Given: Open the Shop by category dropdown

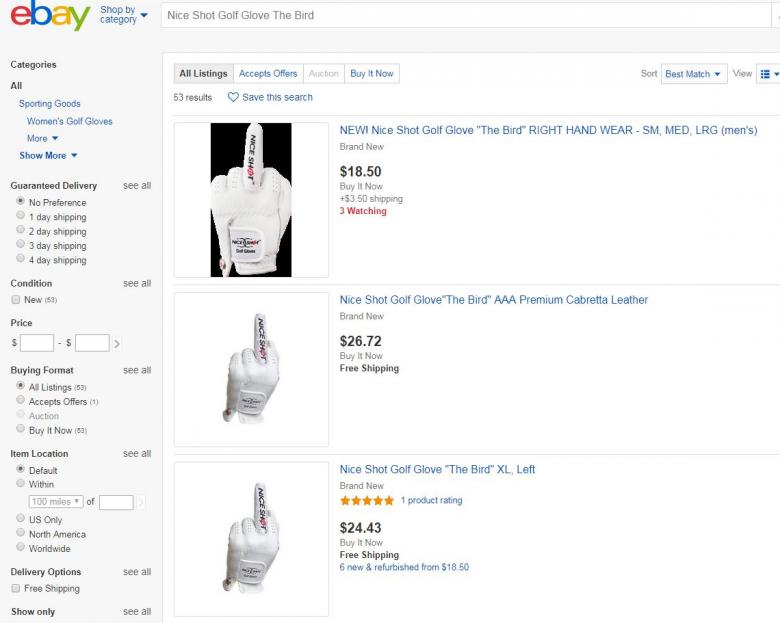Looking at the screenshot, I should tap(124, 15).
